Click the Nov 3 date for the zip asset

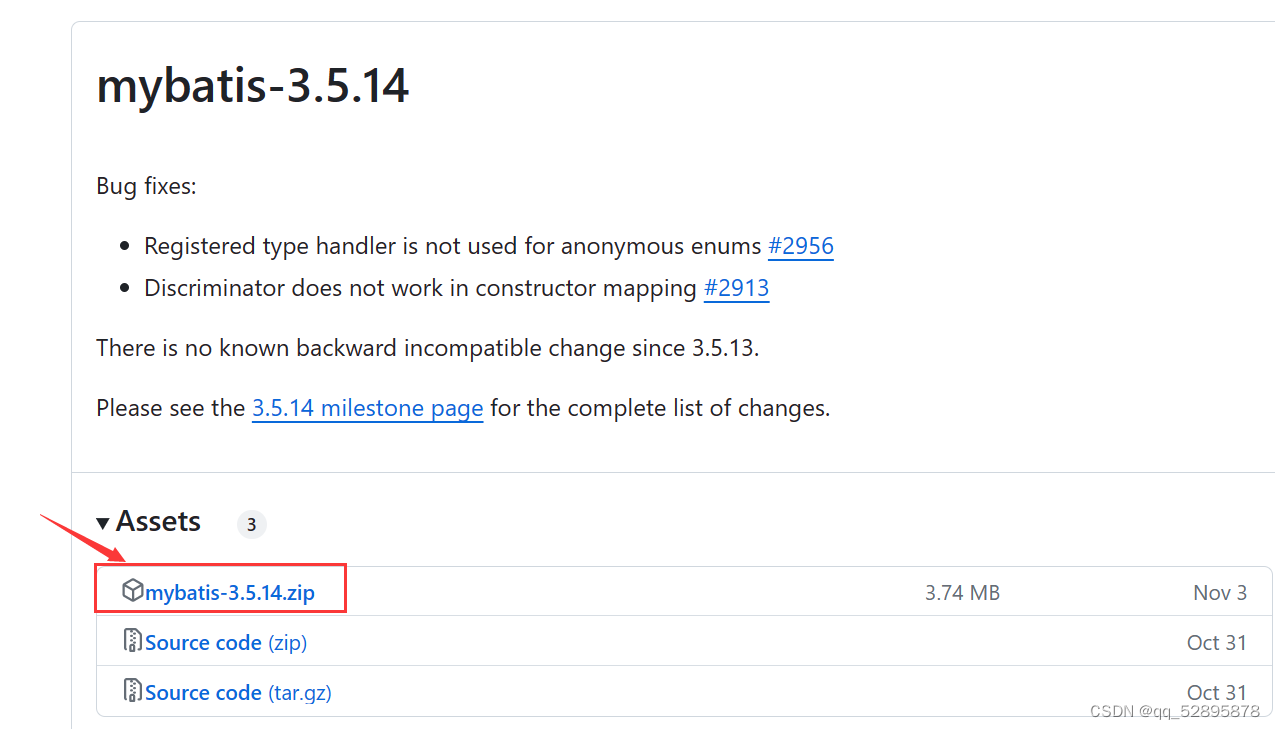1219,592
